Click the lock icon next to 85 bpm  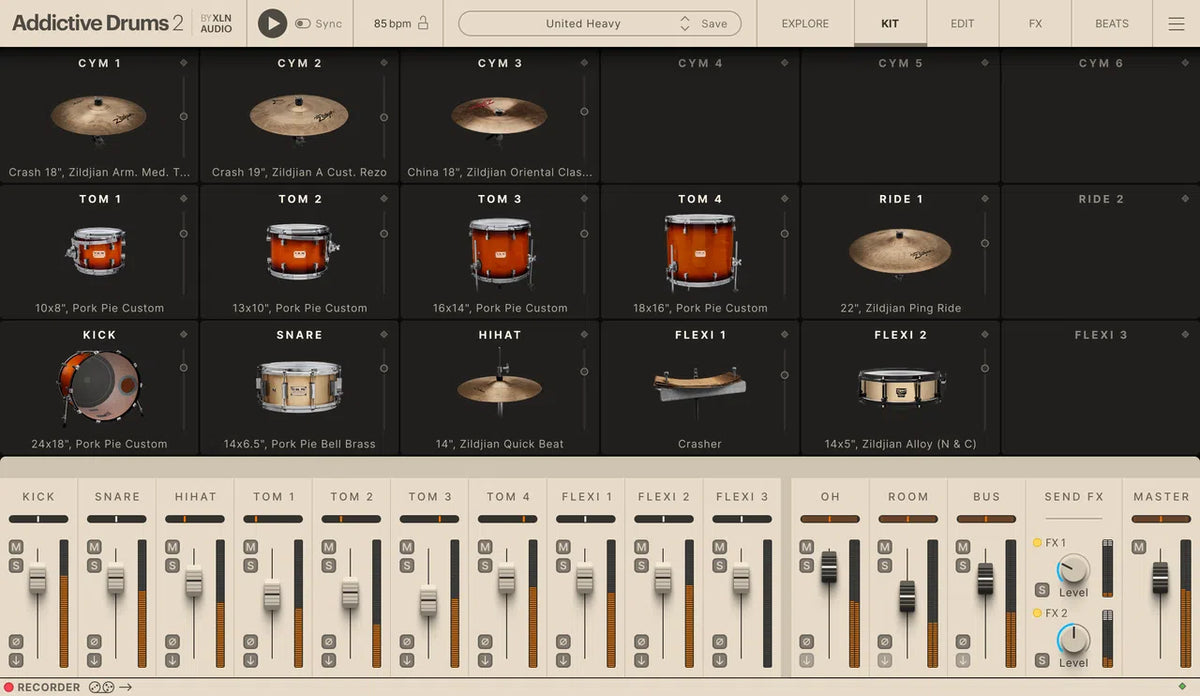(x=423, y=23)
